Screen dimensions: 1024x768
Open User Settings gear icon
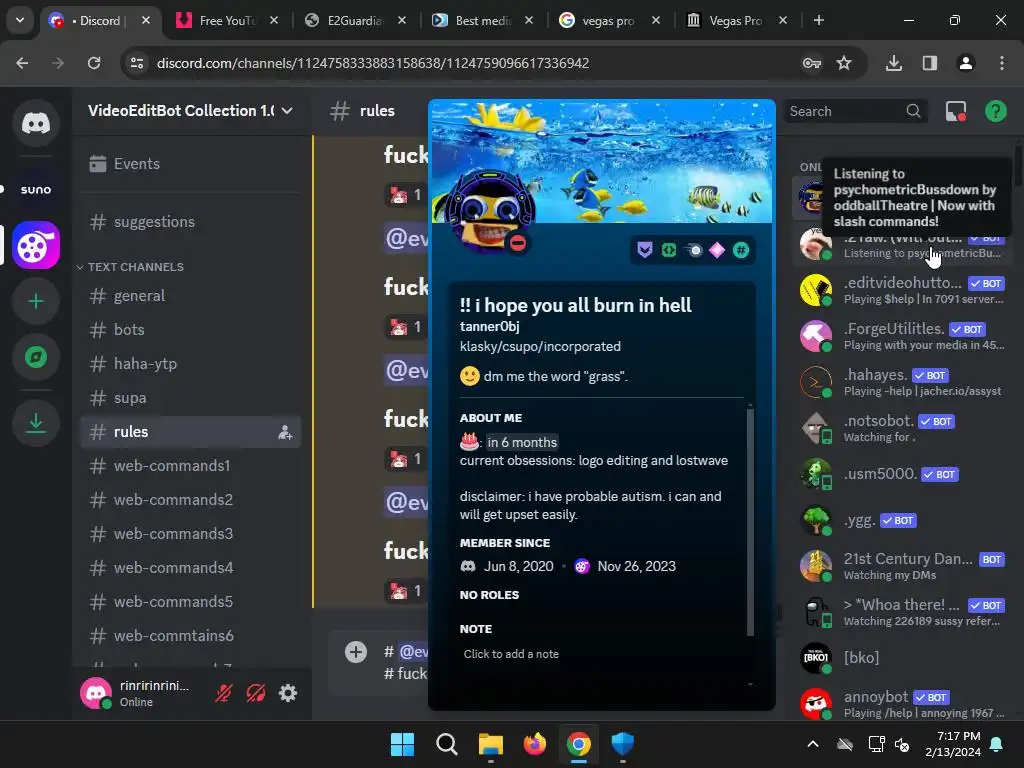pyautogui.click(x=288, y=693)
